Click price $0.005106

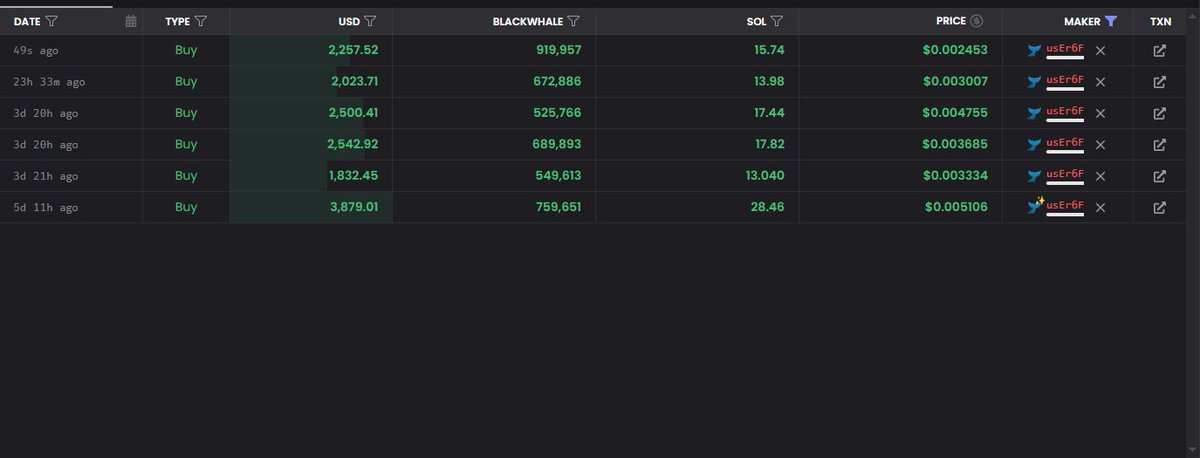(956, 208)
